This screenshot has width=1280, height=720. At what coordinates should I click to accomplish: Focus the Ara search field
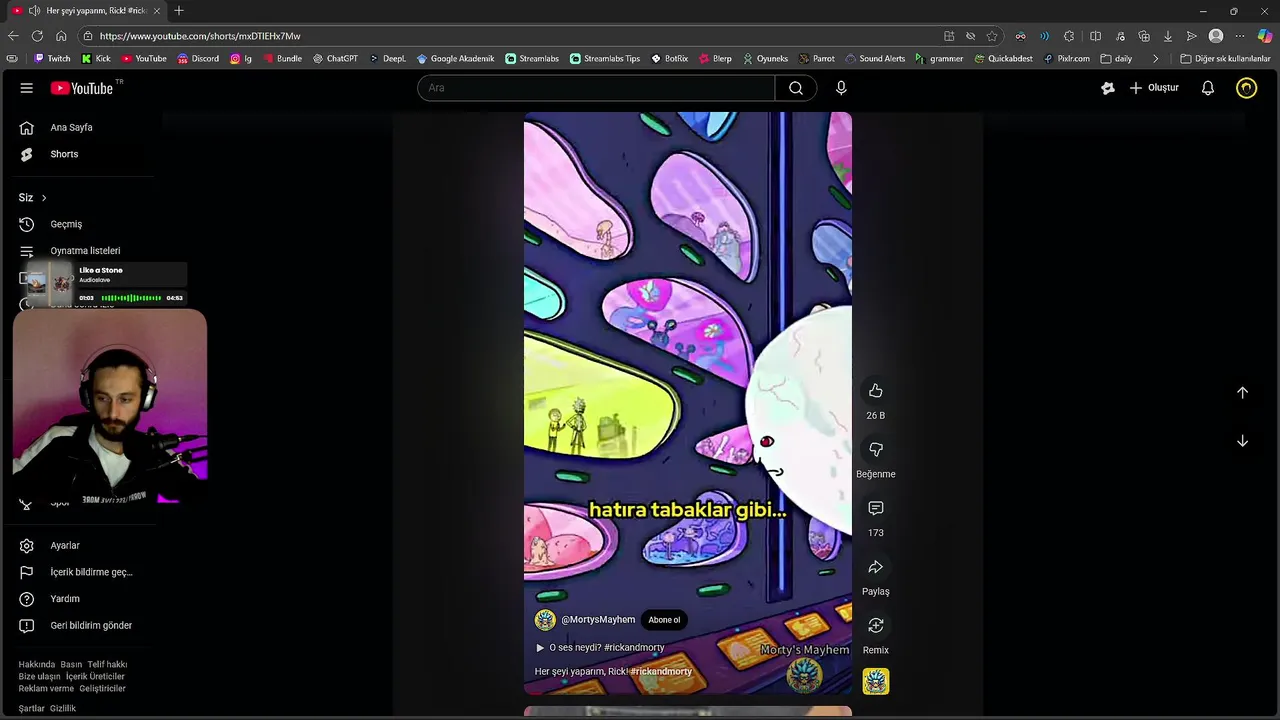(x=596, y=88)
